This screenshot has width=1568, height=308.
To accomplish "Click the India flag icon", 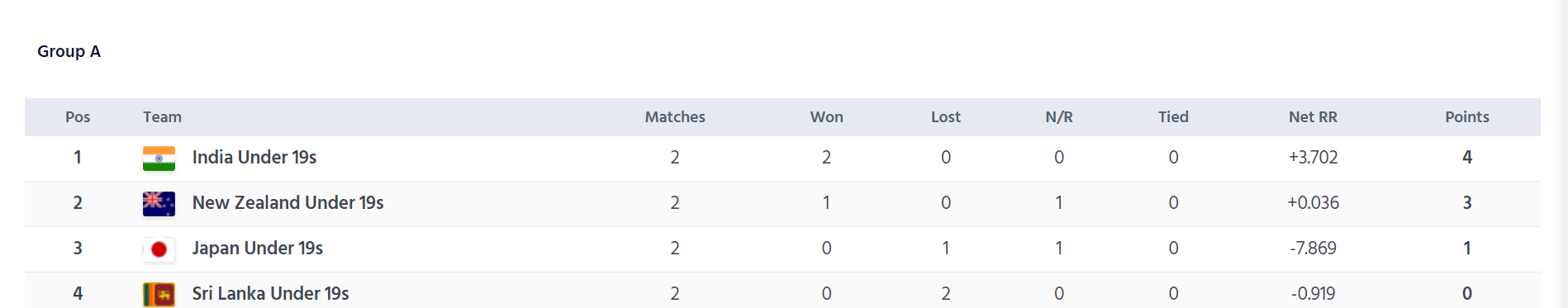I will click(x=159, y=159).
